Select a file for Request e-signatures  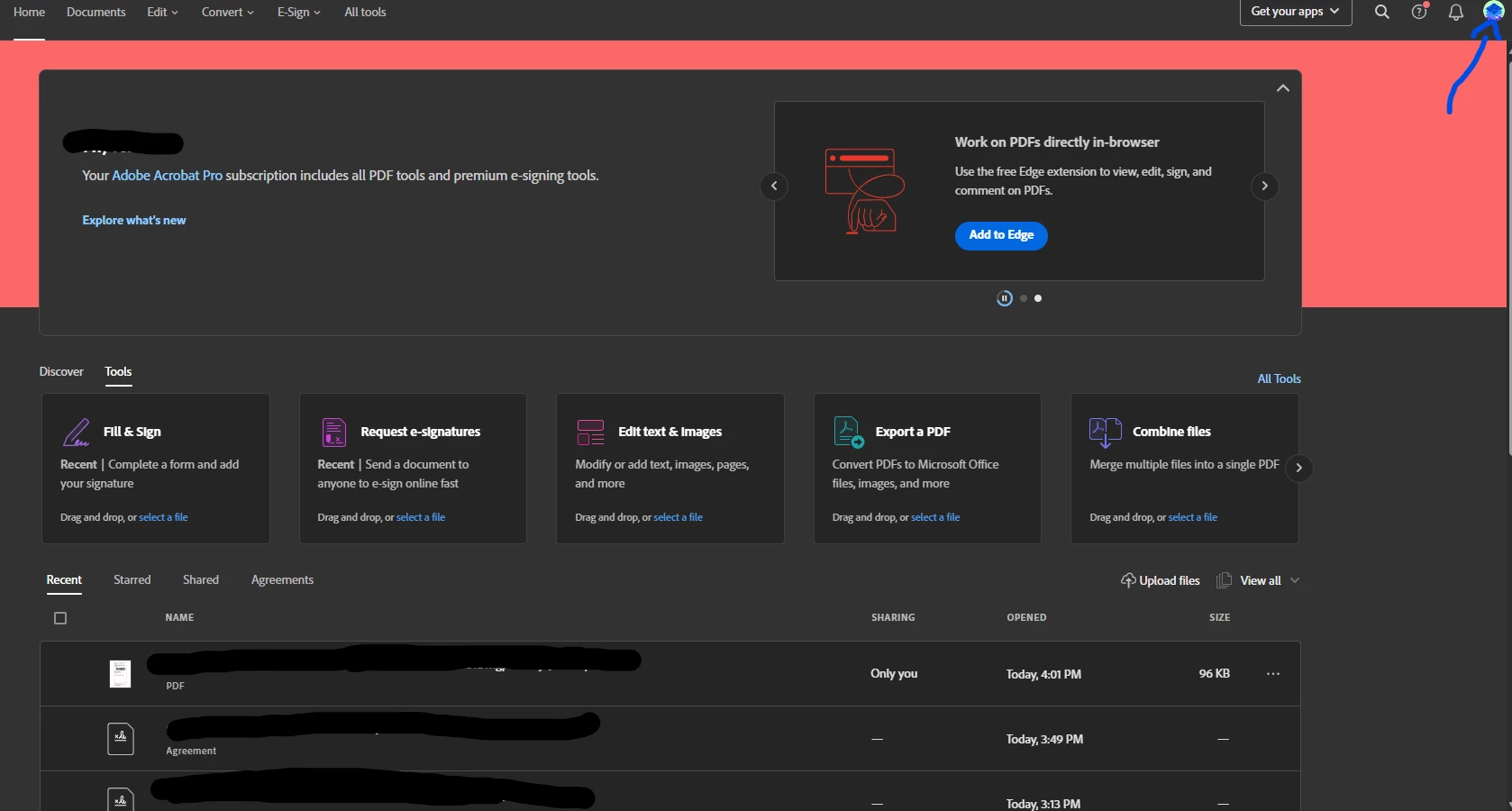click(421, 518)
